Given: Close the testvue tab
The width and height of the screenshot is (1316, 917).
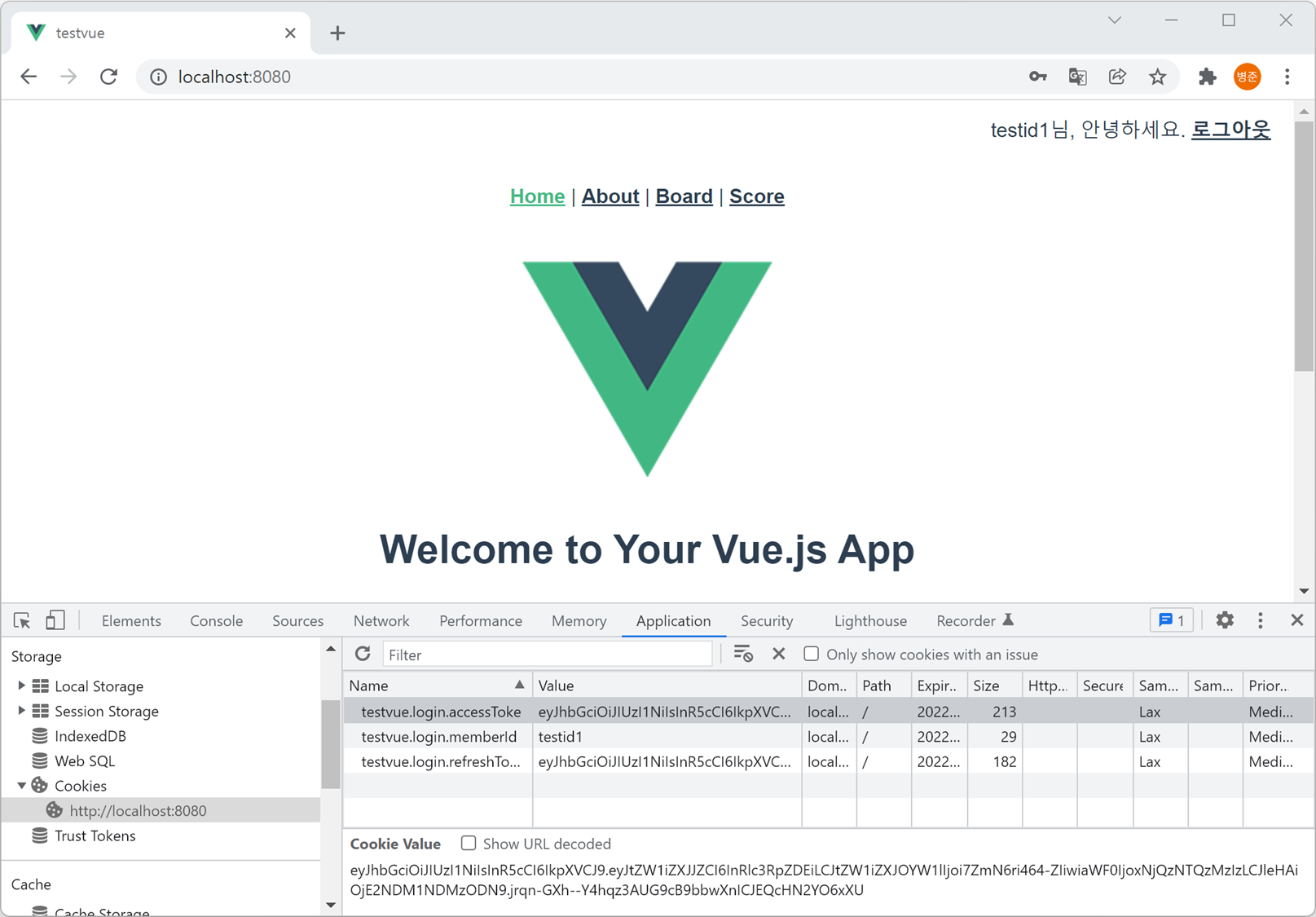Looking at the screenshot, I should click(290, 33).
